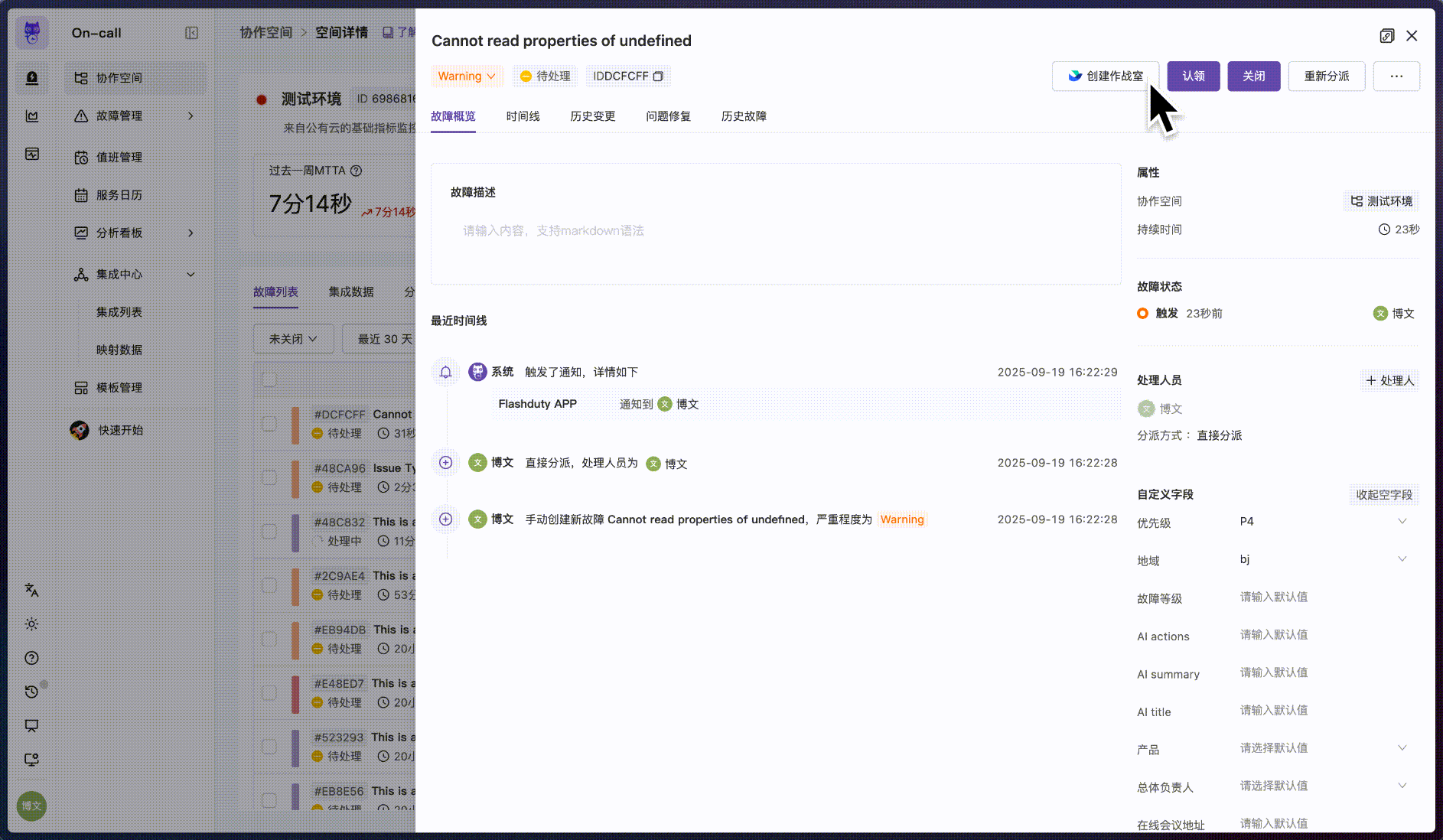Open the 历史故障 tab
The image size is (1443, 840).
(743, 116)
